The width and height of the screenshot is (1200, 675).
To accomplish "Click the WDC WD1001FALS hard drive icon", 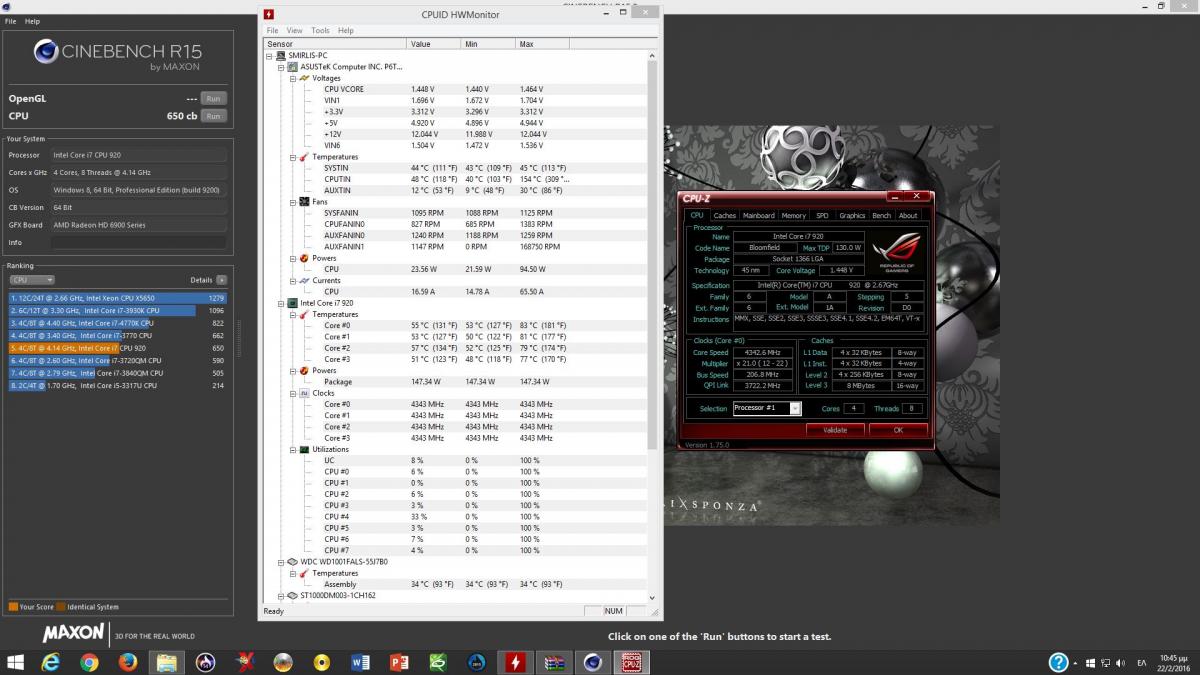I will point(293,562).
